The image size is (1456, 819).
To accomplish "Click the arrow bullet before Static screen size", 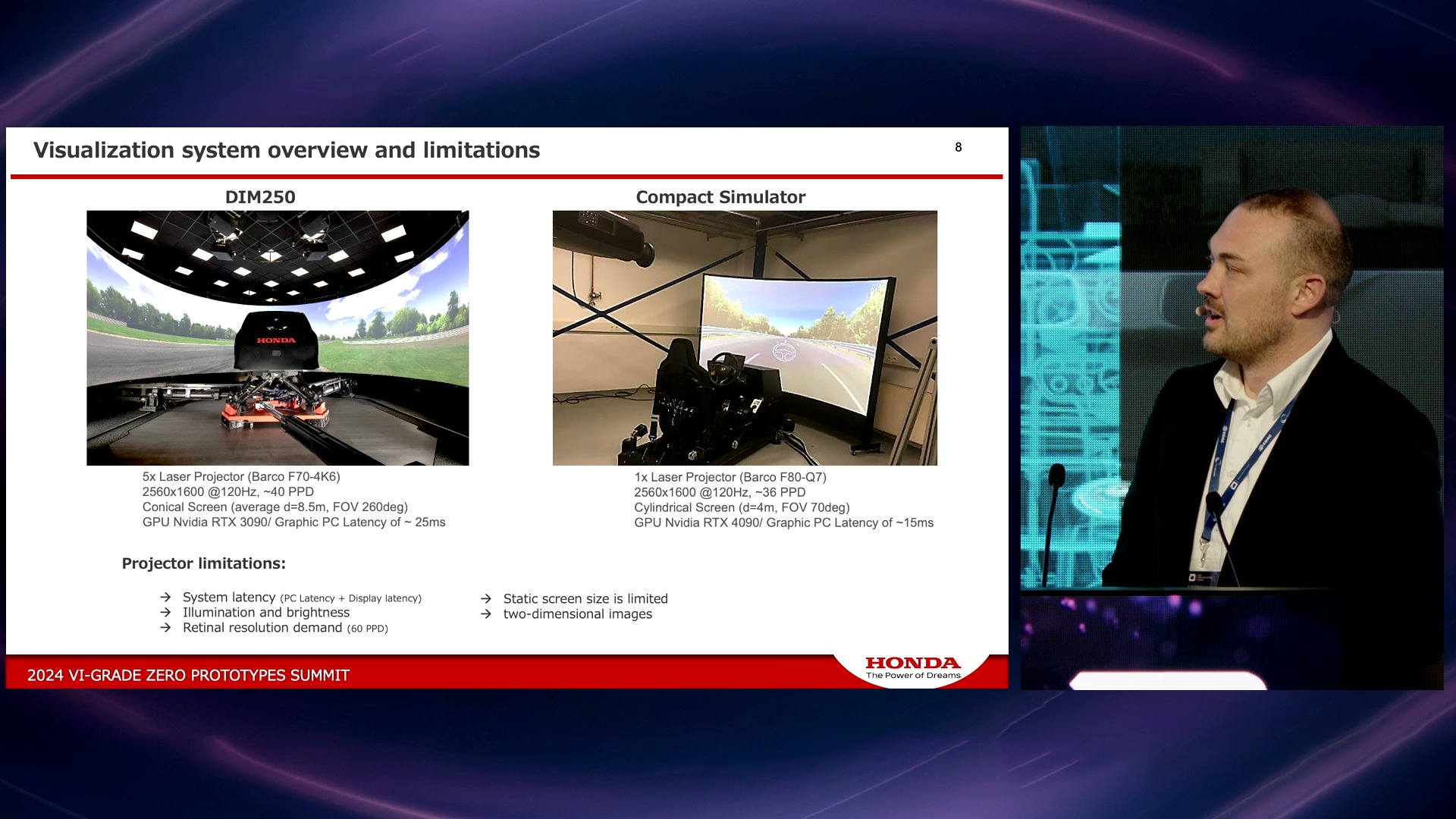I will click(x=486, y=599).
